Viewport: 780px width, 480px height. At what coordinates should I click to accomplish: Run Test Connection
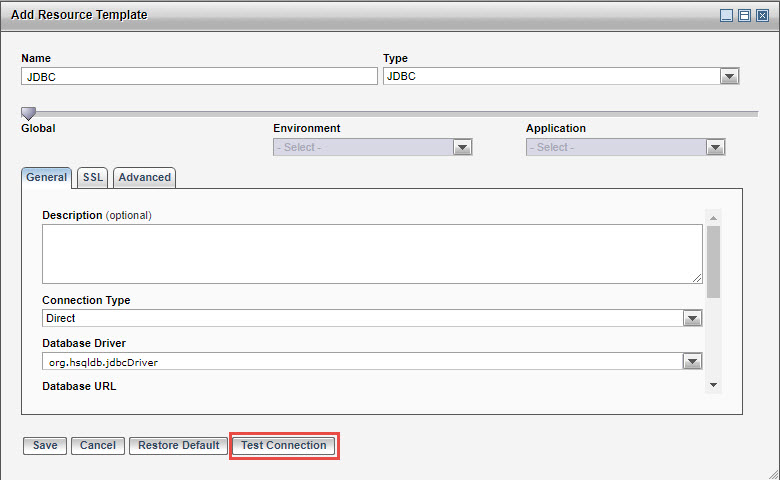point(283,445)
